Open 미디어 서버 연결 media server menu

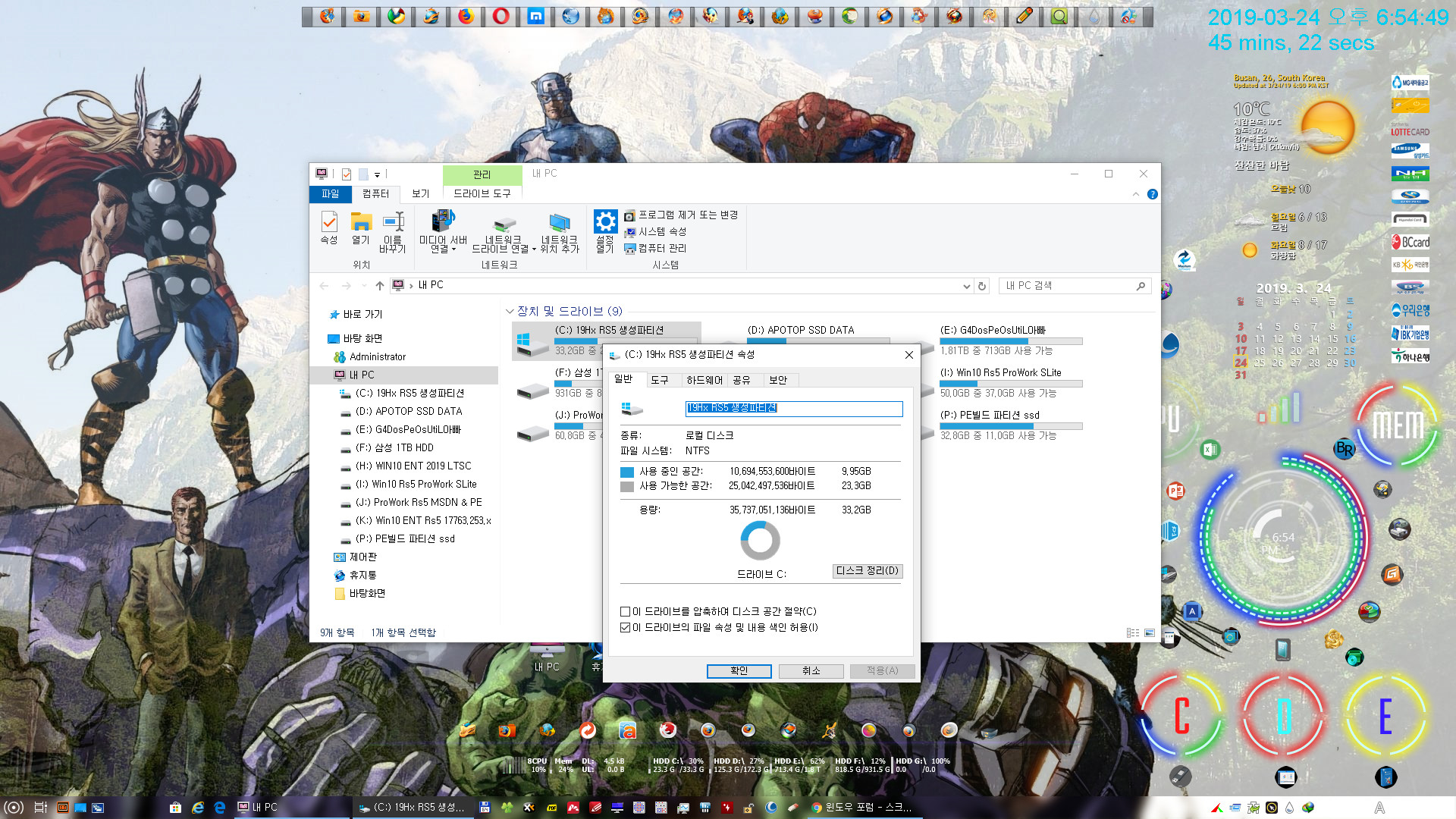click(x=443, y=232)
